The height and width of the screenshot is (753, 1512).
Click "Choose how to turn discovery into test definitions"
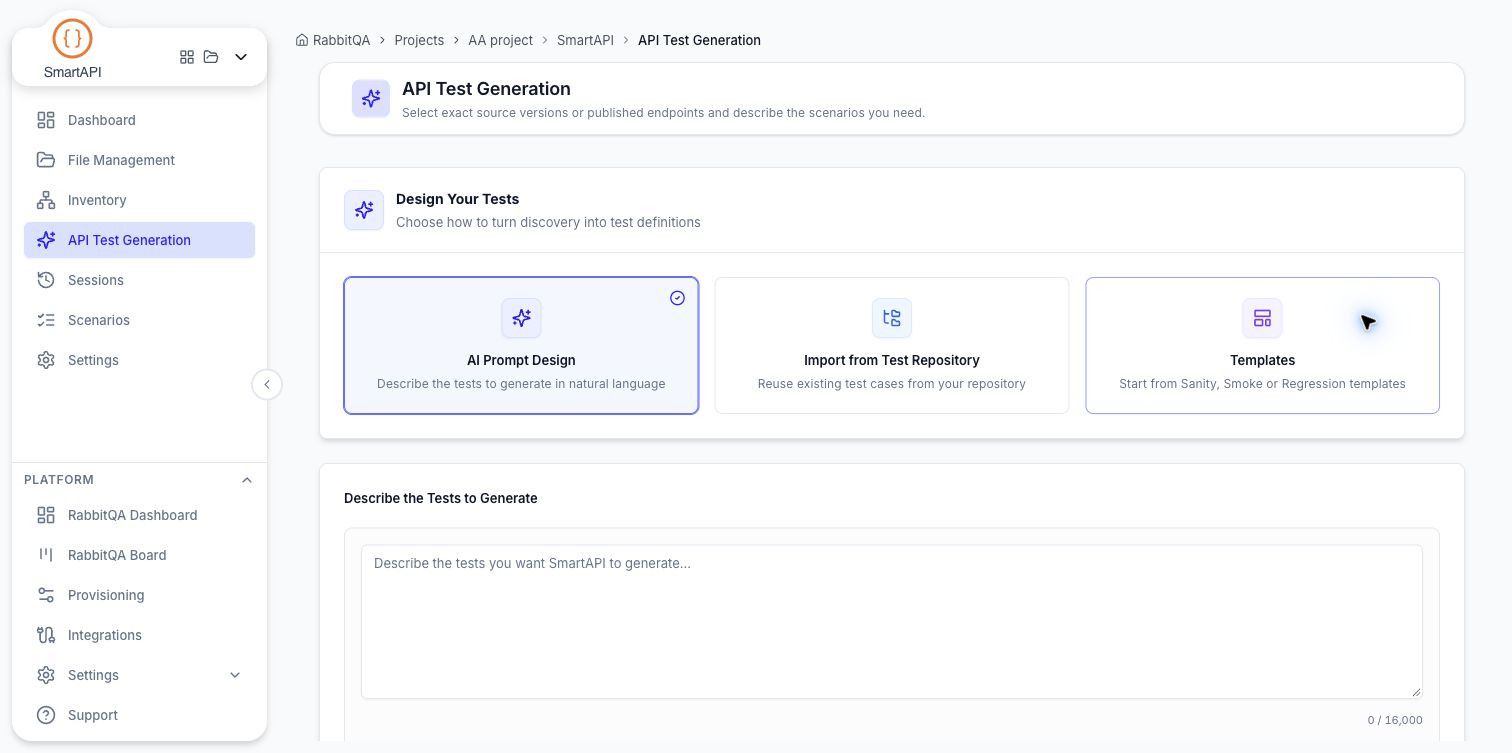pyautogui.click(x=548, y=222)
